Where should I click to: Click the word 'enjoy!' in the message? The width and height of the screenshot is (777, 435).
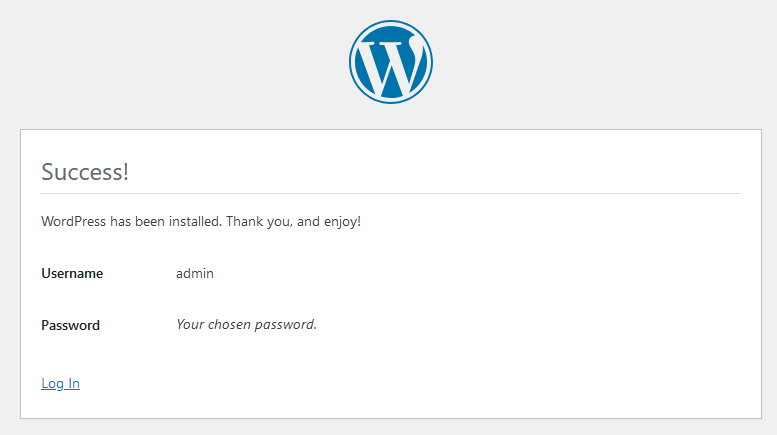[341, 221]
